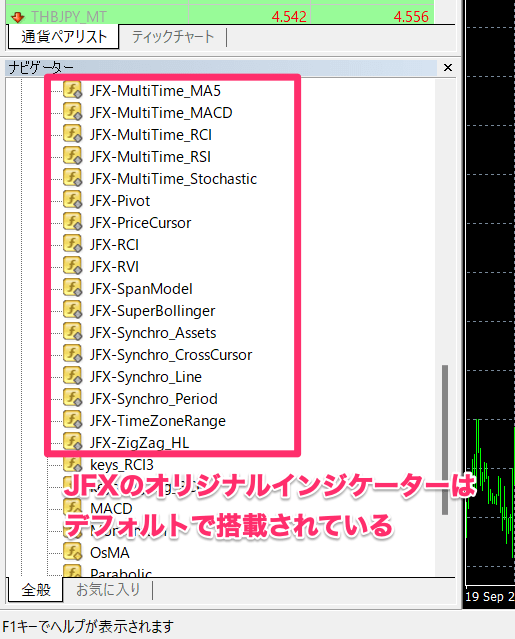Select the OsMA indicator name

tap(110, 553)
